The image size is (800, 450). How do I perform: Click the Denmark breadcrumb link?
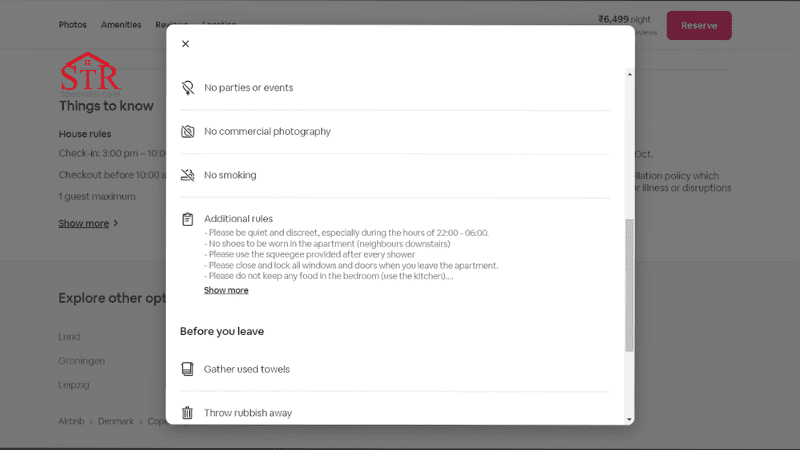[x=115, y=422]
